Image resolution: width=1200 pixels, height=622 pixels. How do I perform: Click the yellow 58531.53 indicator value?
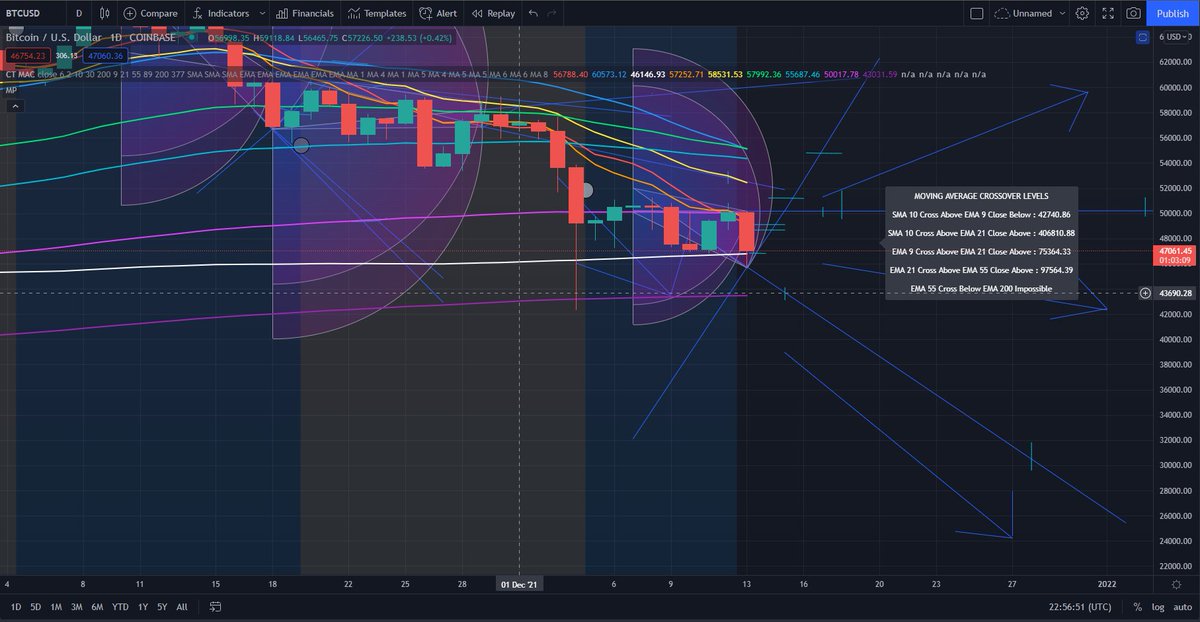pyautogui.click(x=725, y=74)
